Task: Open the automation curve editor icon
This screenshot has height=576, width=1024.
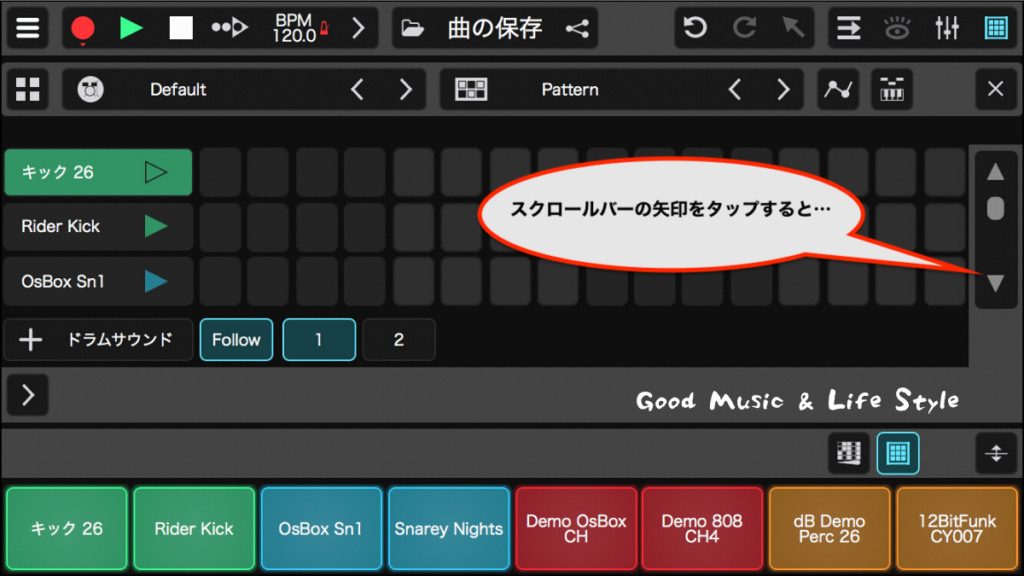Action: (838, 89)
